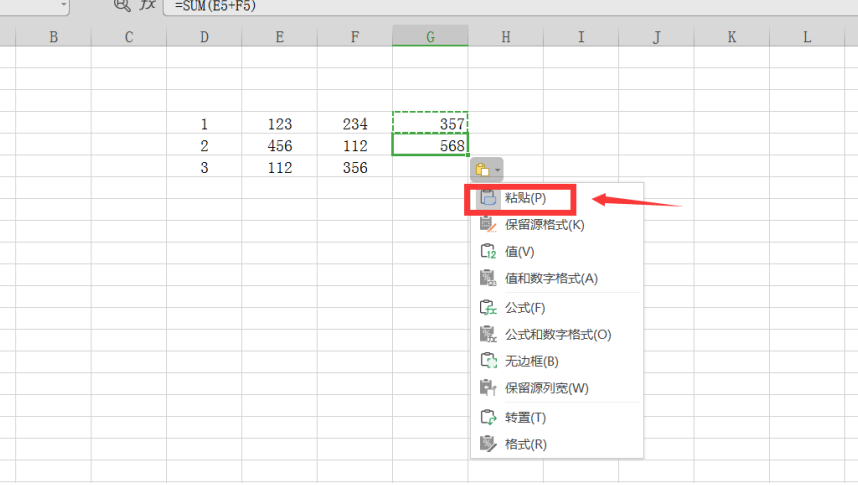The image size is (858, 486).
Task: Open the name box dropdown arrow
Action: [63, 4]
